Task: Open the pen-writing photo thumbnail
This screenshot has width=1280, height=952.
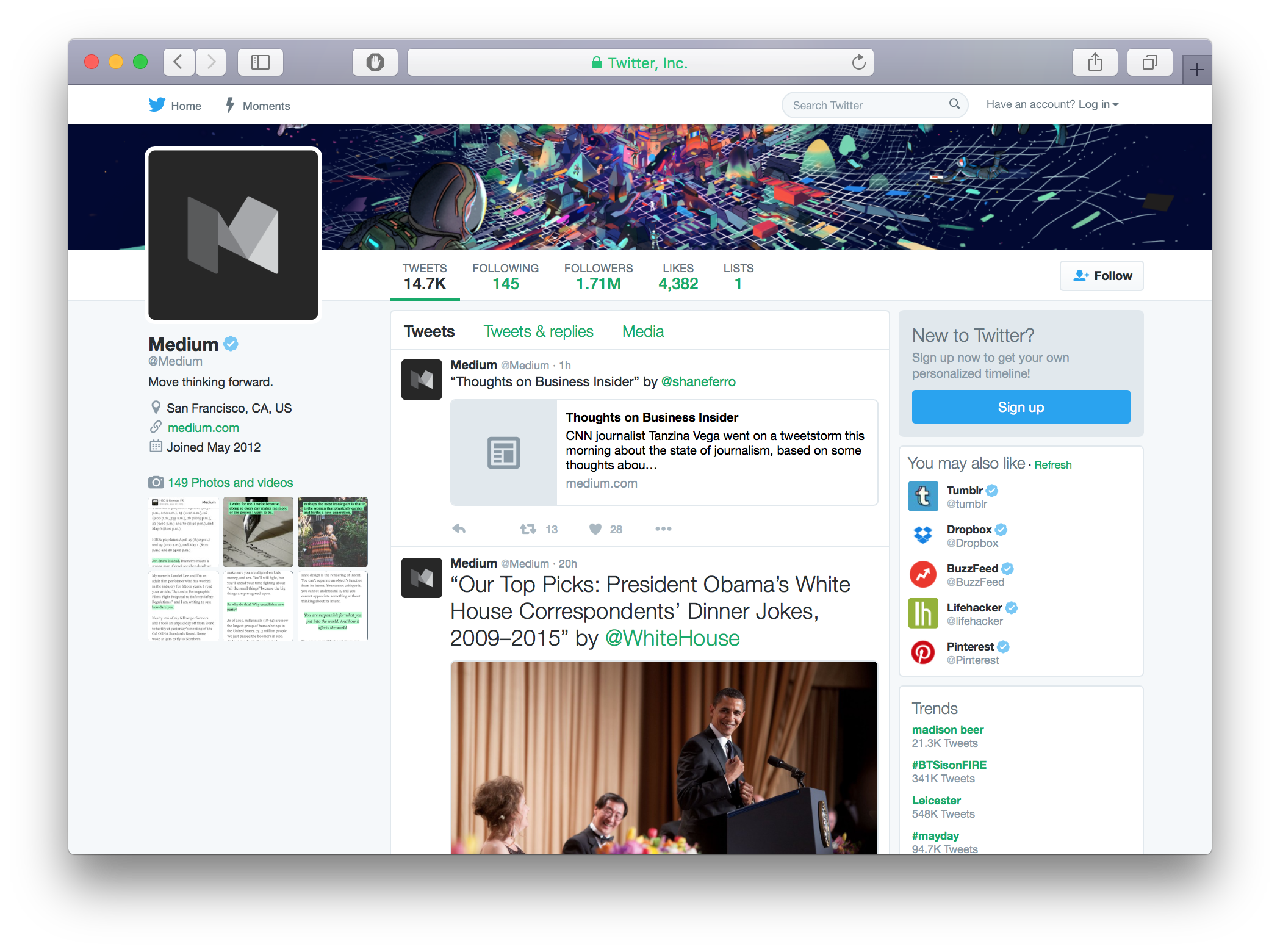Action: pyautogui.click(x=258, y=532)
